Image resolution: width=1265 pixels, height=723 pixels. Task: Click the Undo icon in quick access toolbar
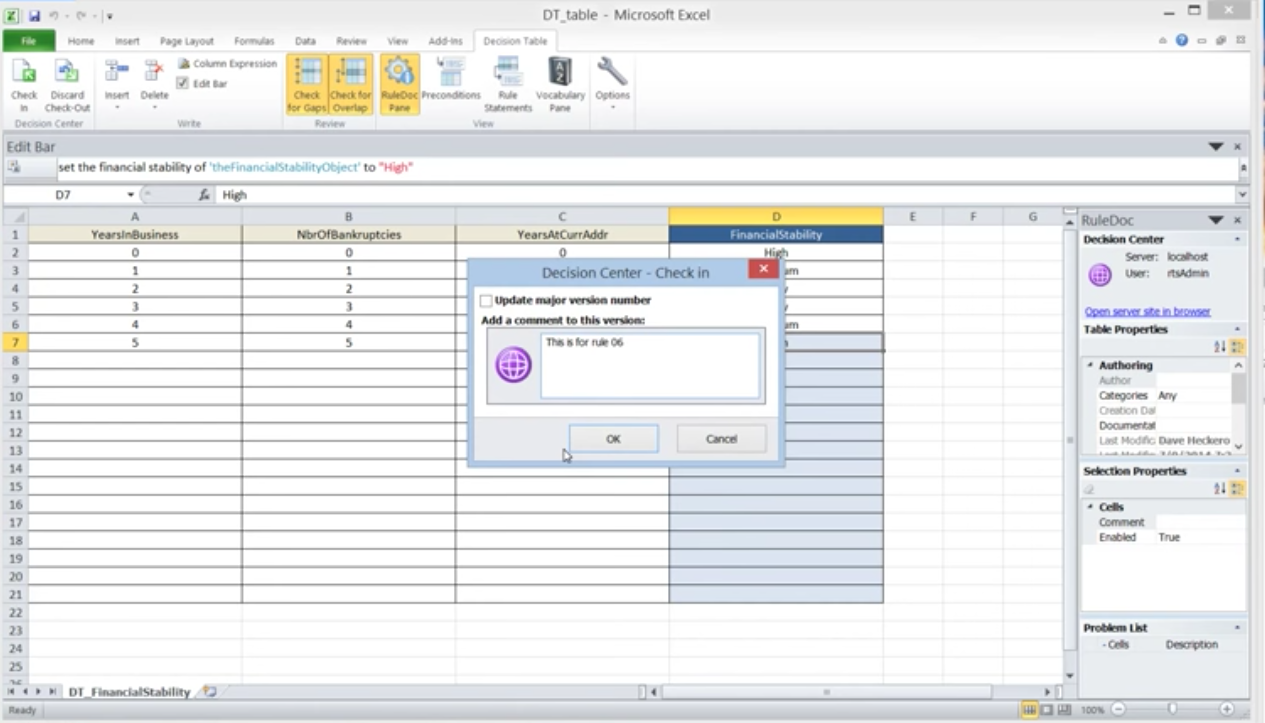(53, 16)
